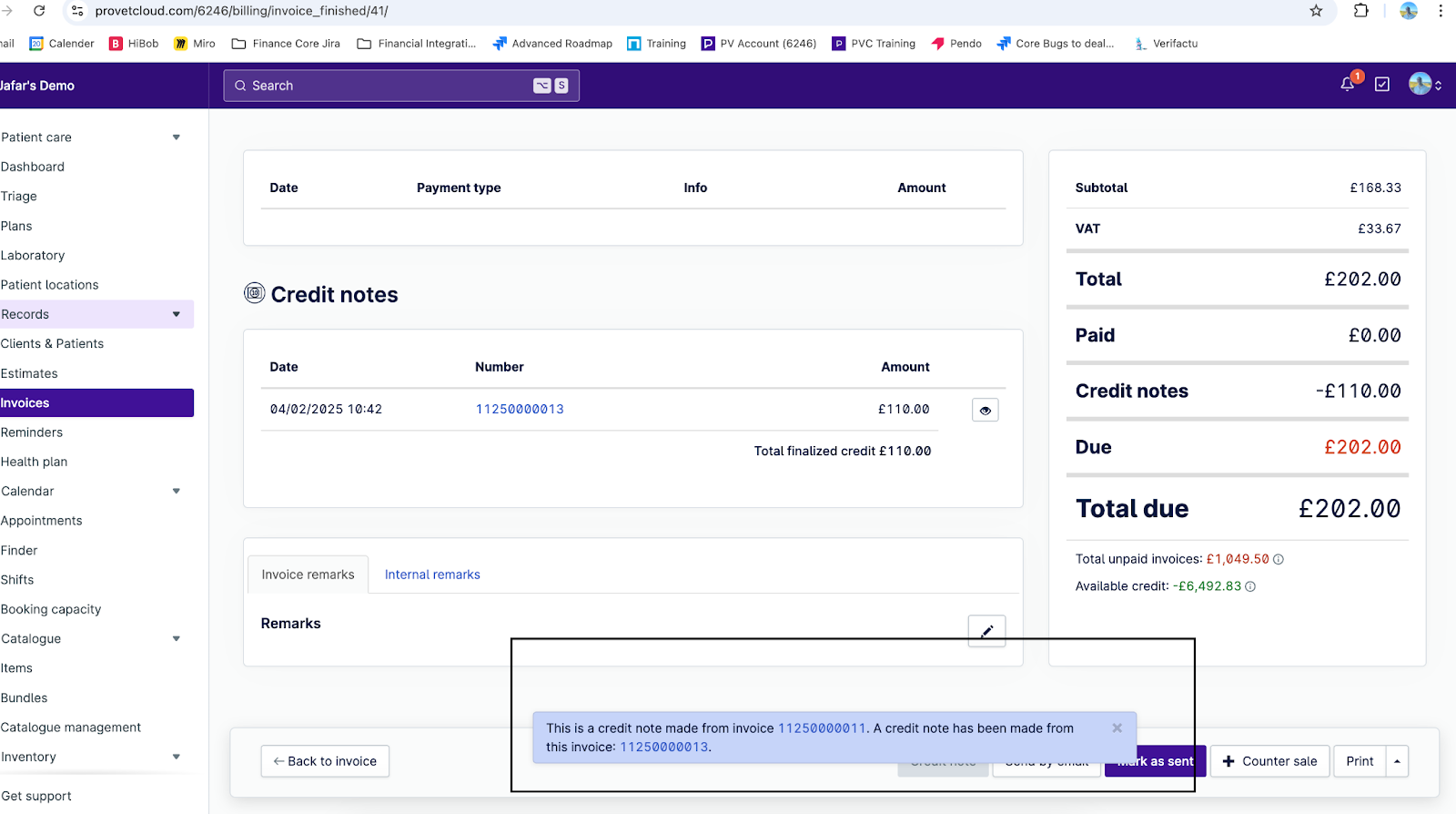Viewport: 1456px width, 814px height.
Task: Focus the Search field in header
Action: click(401, 86)
